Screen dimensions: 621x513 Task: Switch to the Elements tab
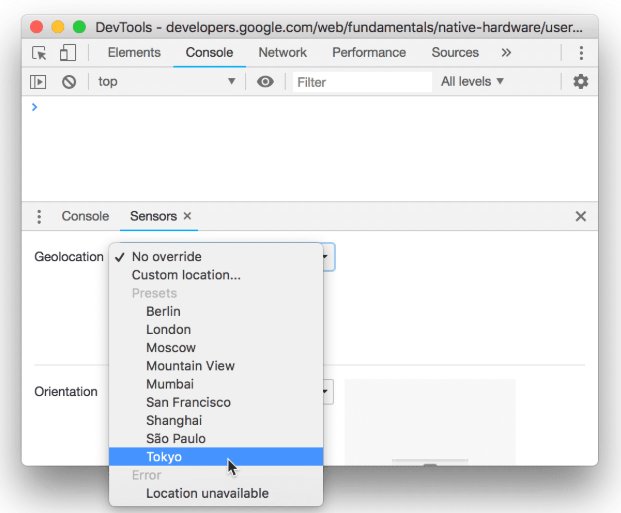134,53
